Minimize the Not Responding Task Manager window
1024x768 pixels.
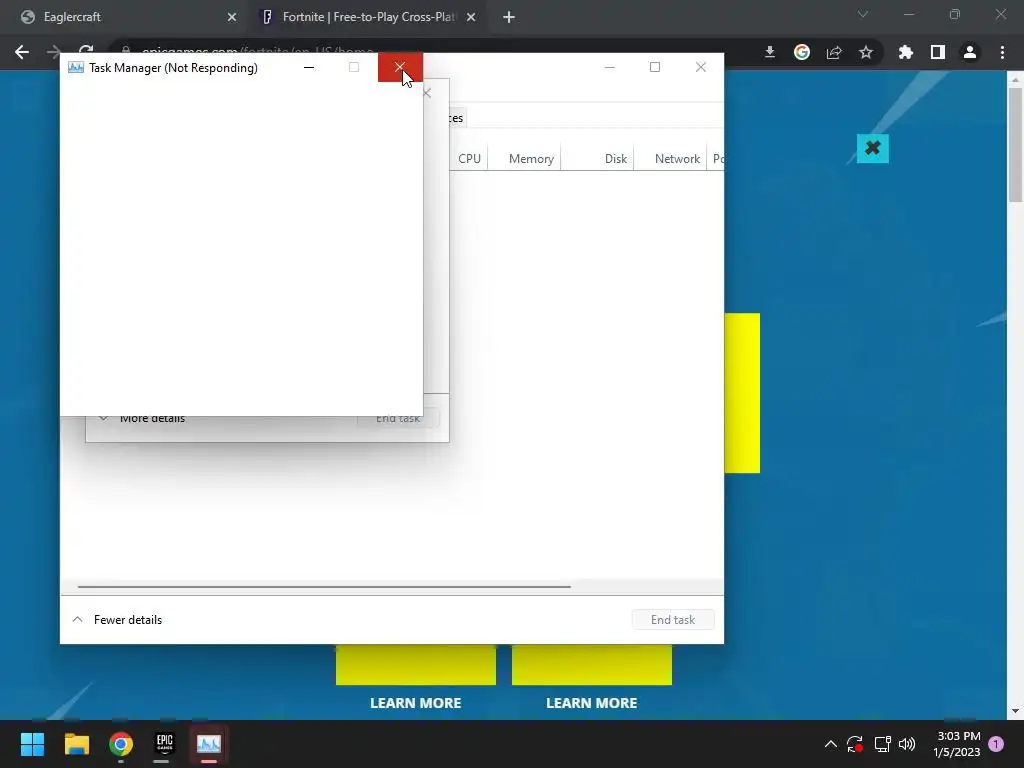tap(309, 67)
